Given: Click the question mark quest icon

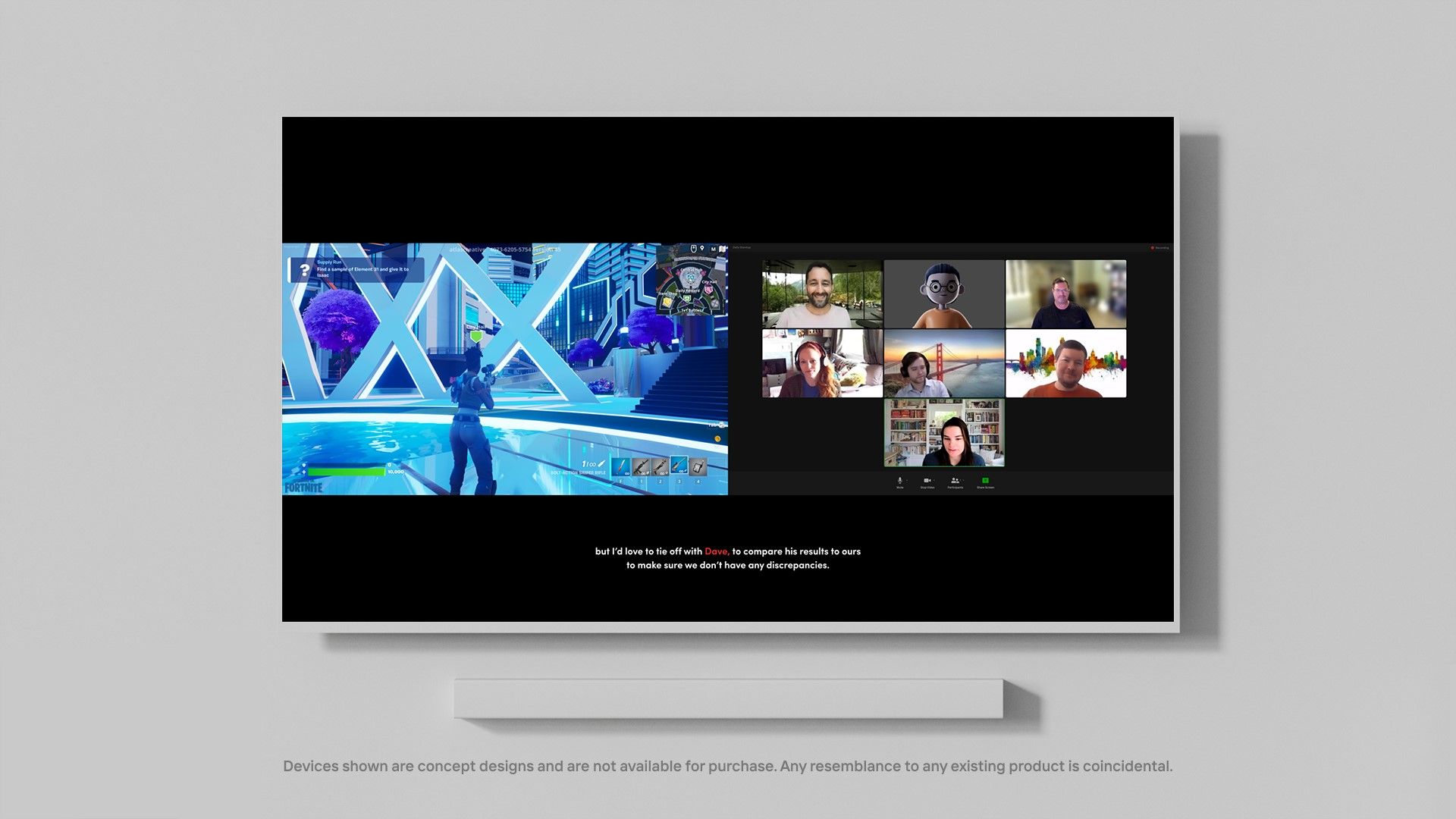Looking at the screenshot, I should click(x=304, y=270).
